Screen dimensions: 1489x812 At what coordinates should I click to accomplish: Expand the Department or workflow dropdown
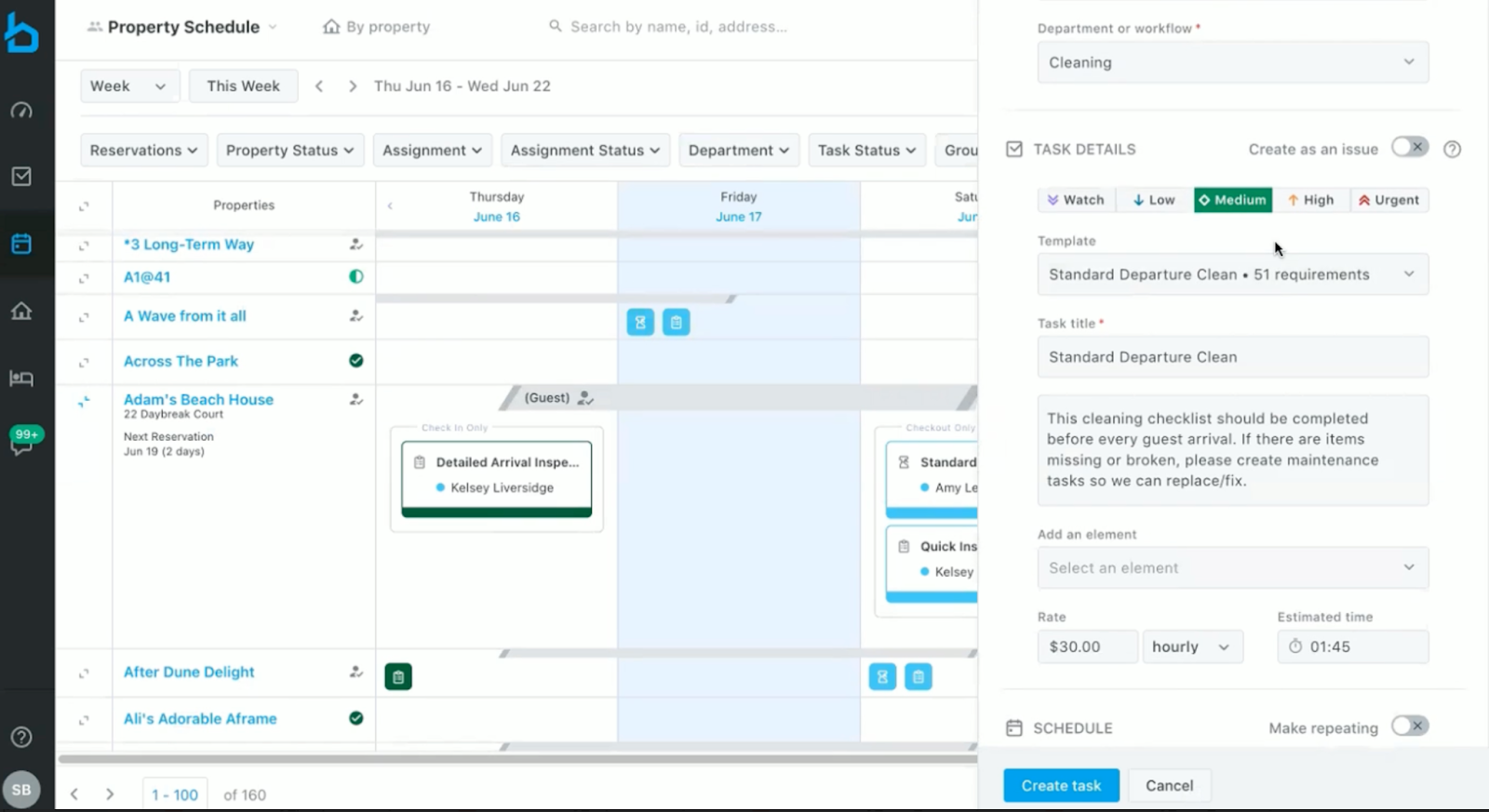[1232, 62]
